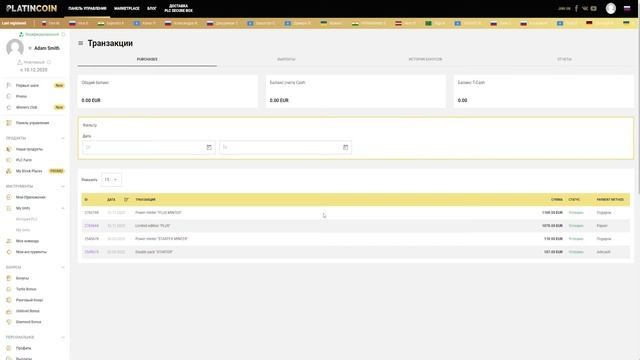Click the From date input field
Viewport: 640px width, 360px height.
pyautogui.click(x=149, y=147)
